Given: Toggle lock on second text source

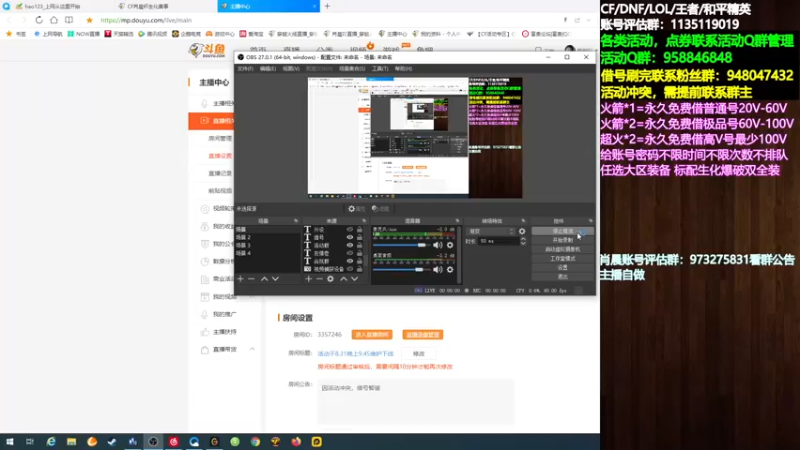Looking at the screenshot, I should click(x=360, y=237).
